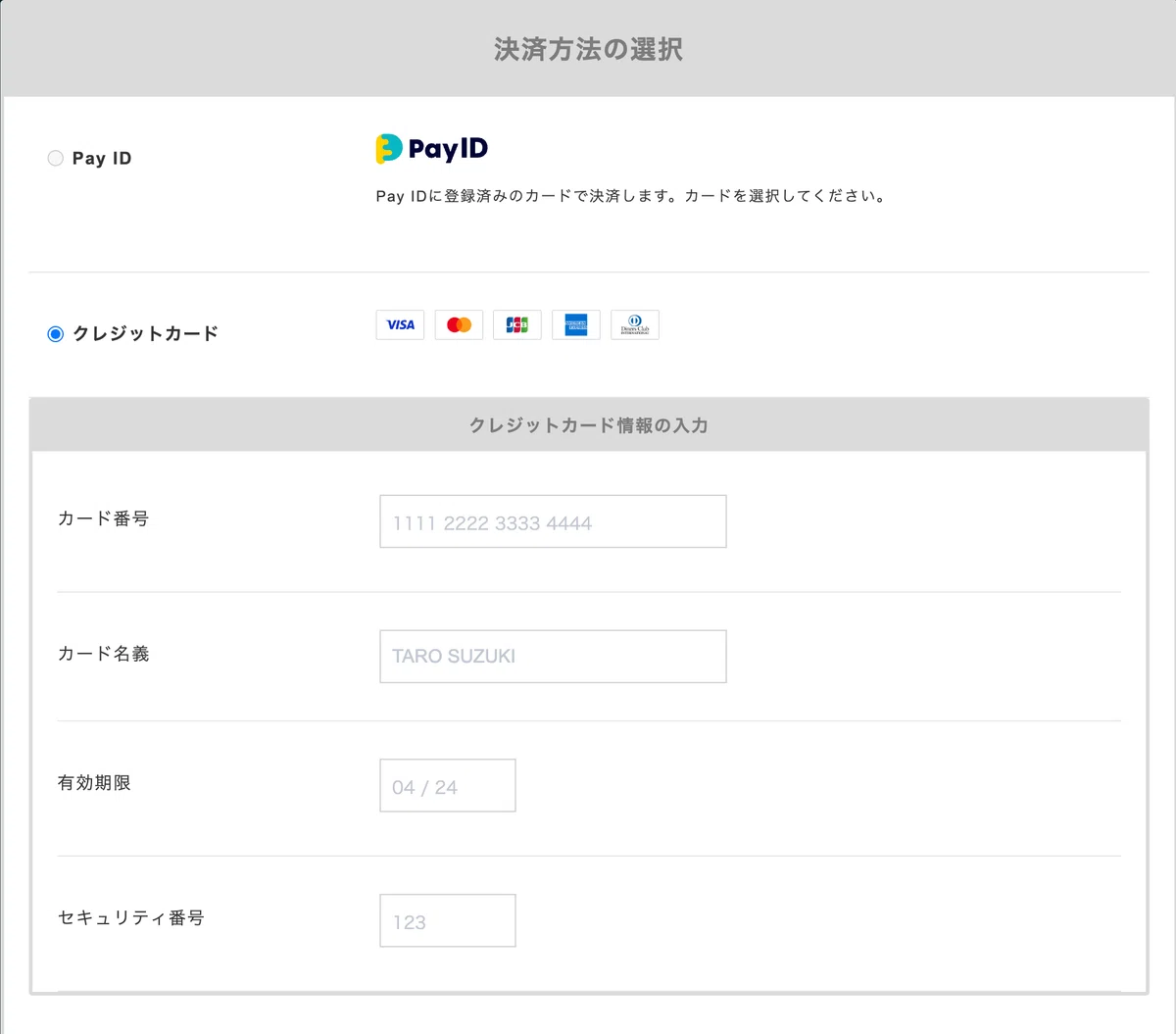The height and width of the screenshot is (1034, 1176).
Task: Click the クレジットカード情報の入力 header
Action: (588, 425)
